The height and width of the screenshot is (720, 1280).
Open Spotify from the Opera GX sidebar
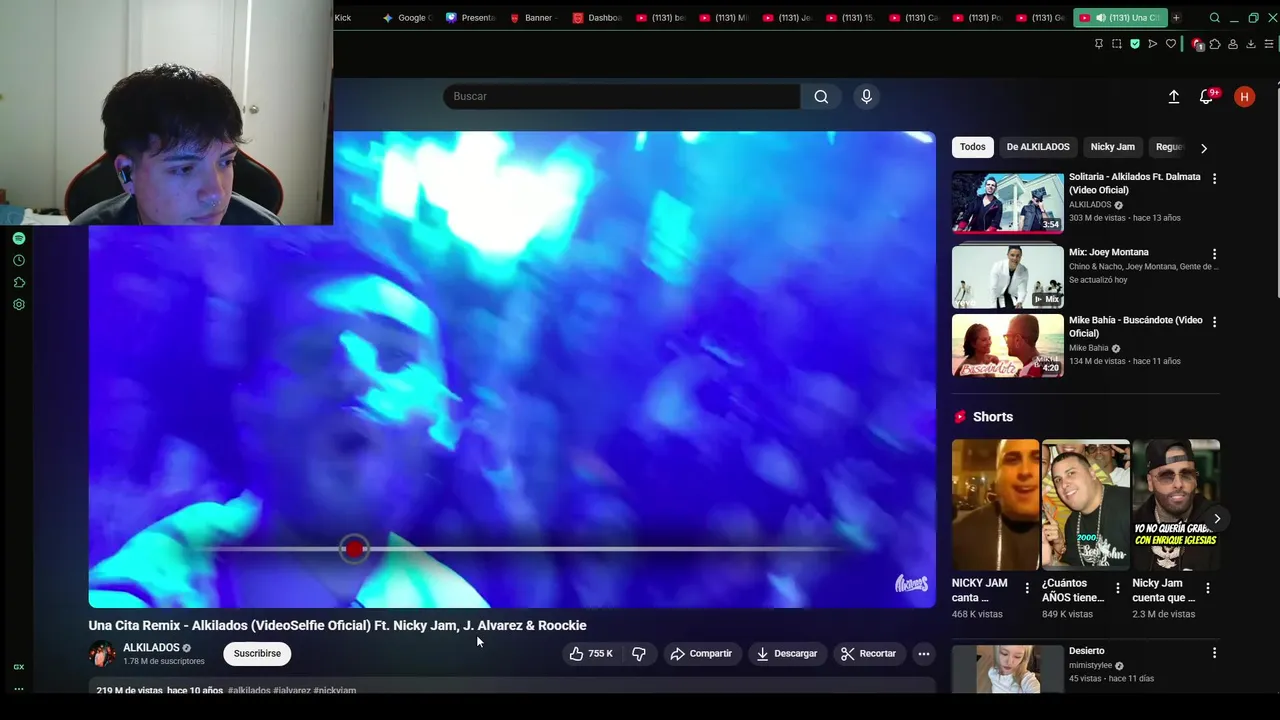(x=19, y=238)
